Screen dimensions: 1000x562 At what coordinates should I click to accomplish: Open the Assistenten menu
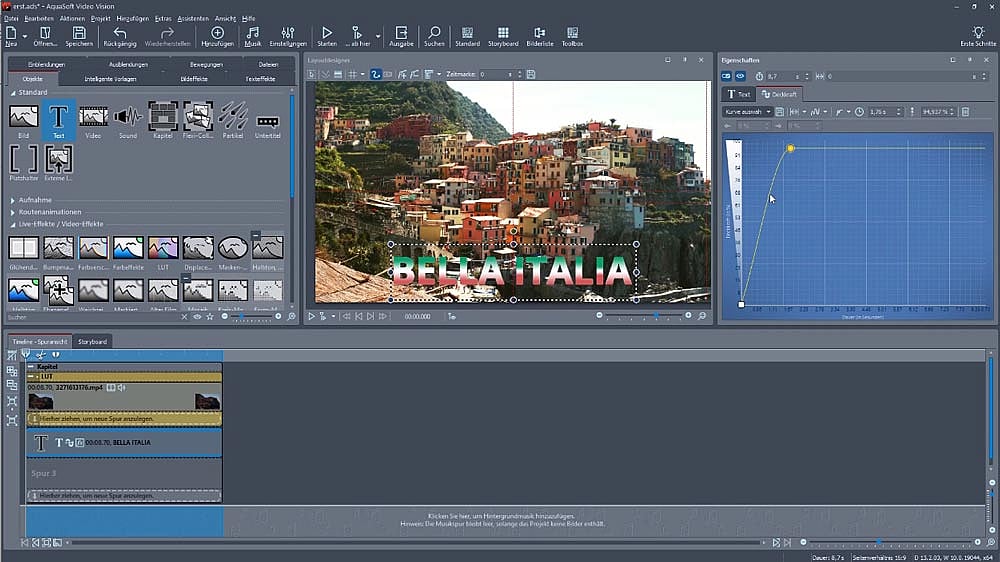192,18
